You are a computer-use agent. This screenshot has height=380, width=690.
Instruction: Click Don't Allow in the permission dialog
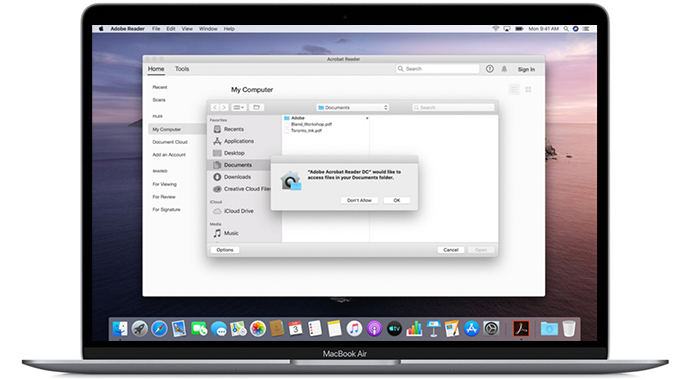[x=359, y=200]
